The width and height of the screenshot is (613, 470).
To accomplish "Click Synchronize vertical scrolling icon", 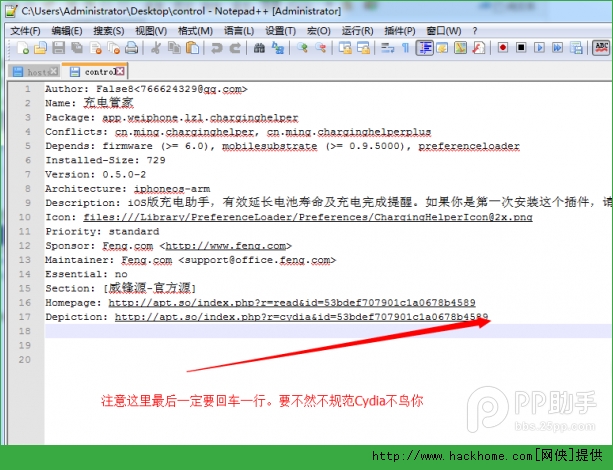I will click(345, 48).
